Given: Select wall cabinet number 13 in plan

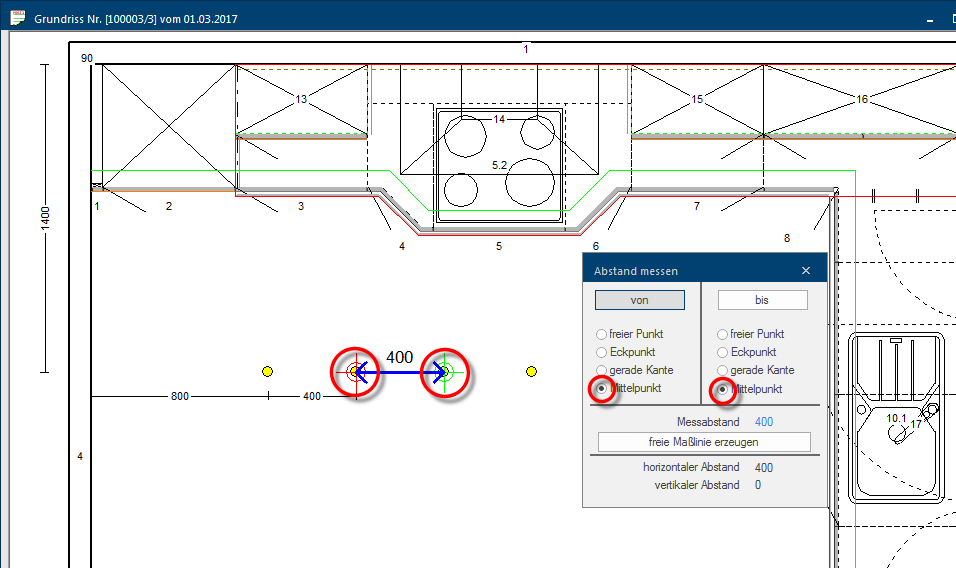Looking at the screenshot, I should point(301,99).
